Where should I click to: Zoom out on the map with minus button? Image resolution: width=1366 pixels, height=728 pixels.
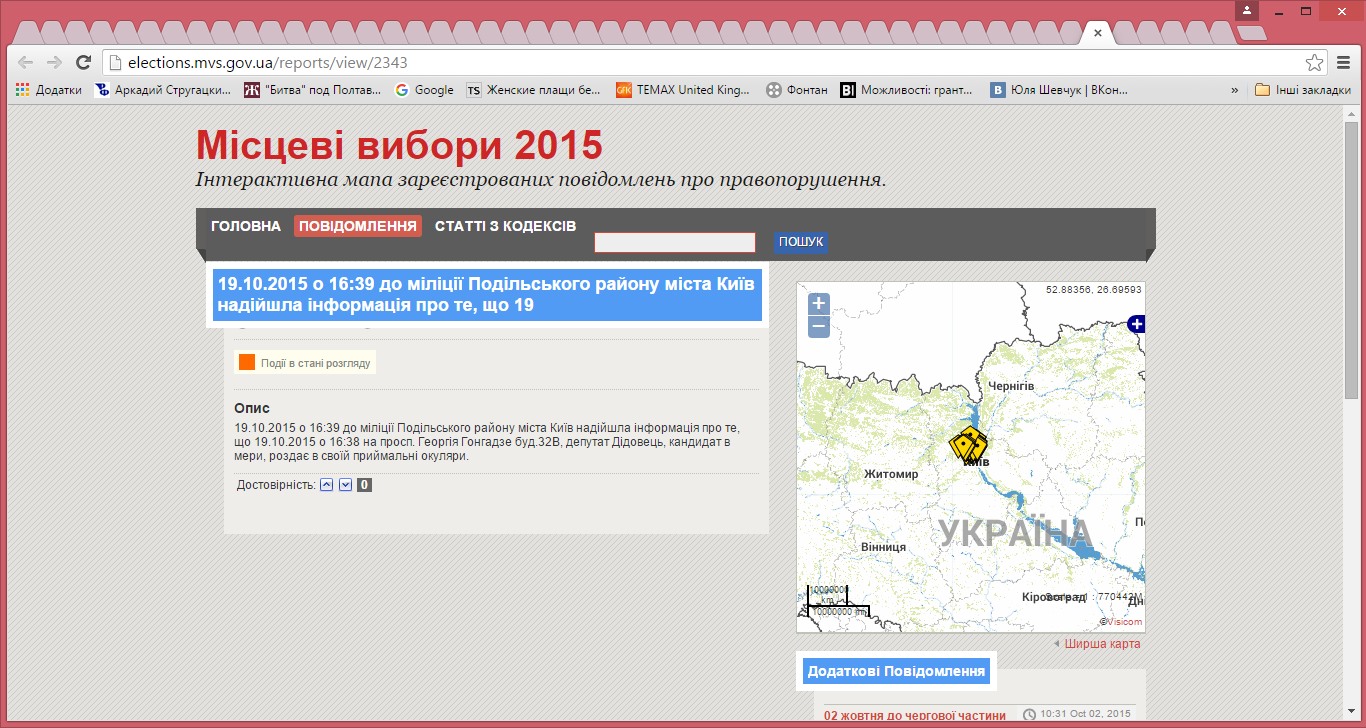pyautogui.click(x=819, y=327)
